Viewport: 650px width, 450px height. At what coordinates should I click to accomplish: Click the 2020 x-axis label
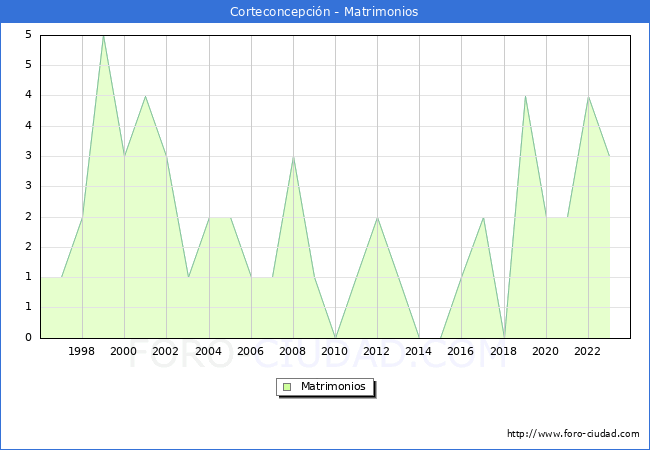point(546,351)
